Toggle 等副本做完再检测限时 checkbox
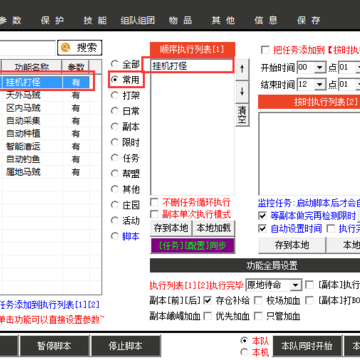The image size is (360, 360). coord(263,216)
